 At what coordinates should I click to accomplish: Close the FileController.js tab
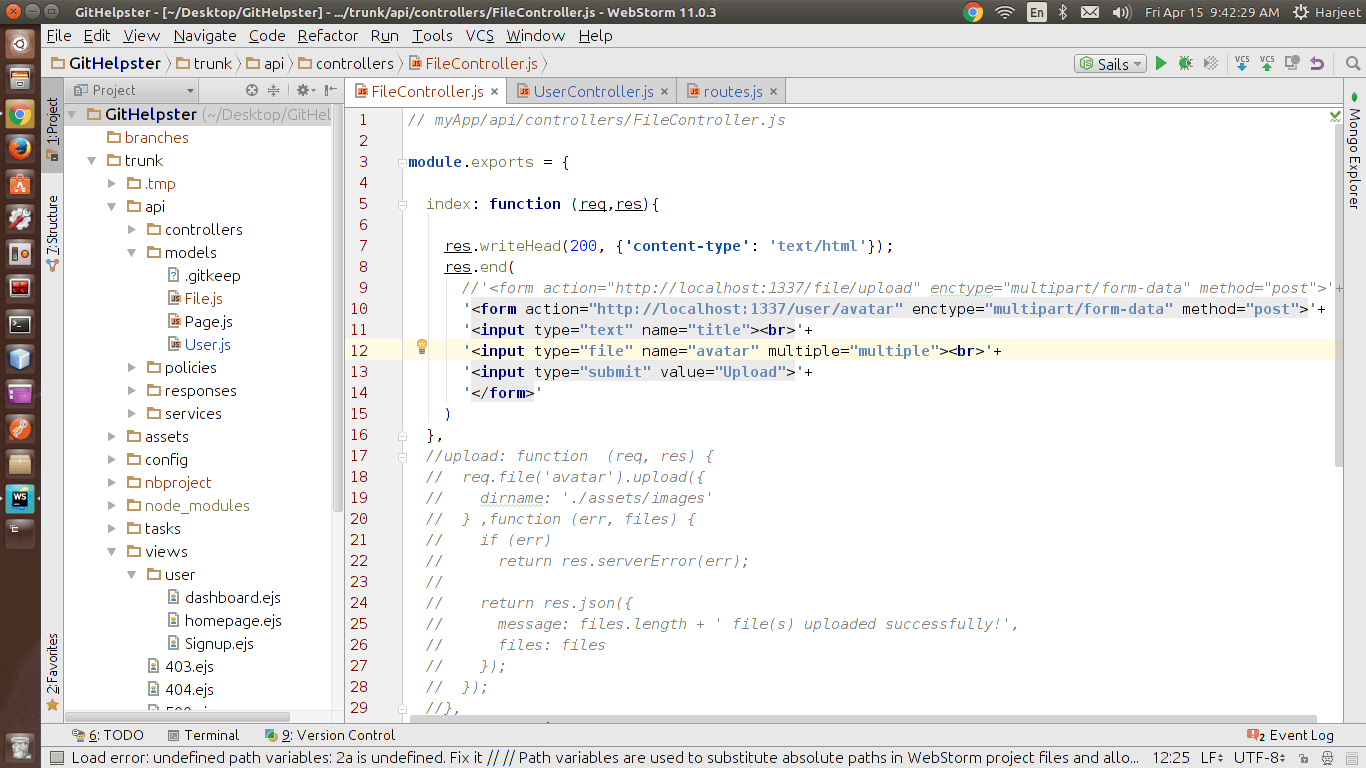point(496,92)
